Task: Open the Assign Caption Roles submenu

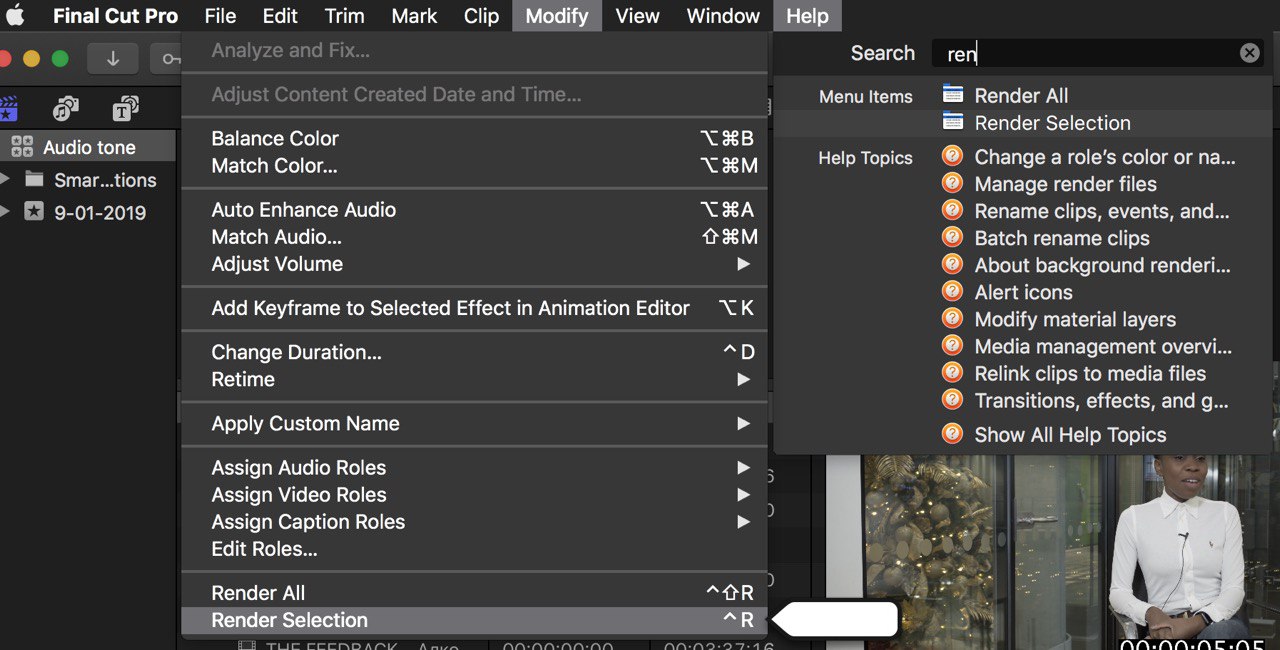Action: [x=474, y=521]
